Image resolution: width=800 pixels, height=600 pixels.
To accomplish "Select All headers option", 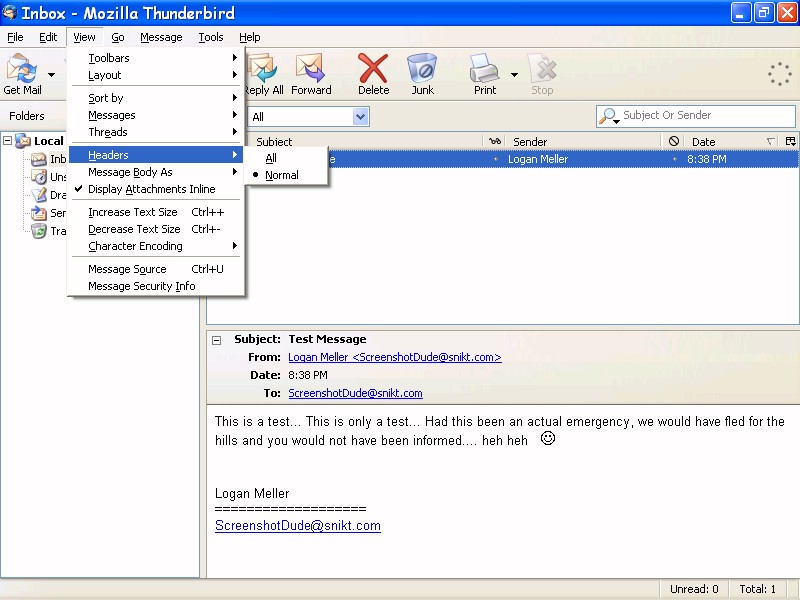I will pos(286,158).
